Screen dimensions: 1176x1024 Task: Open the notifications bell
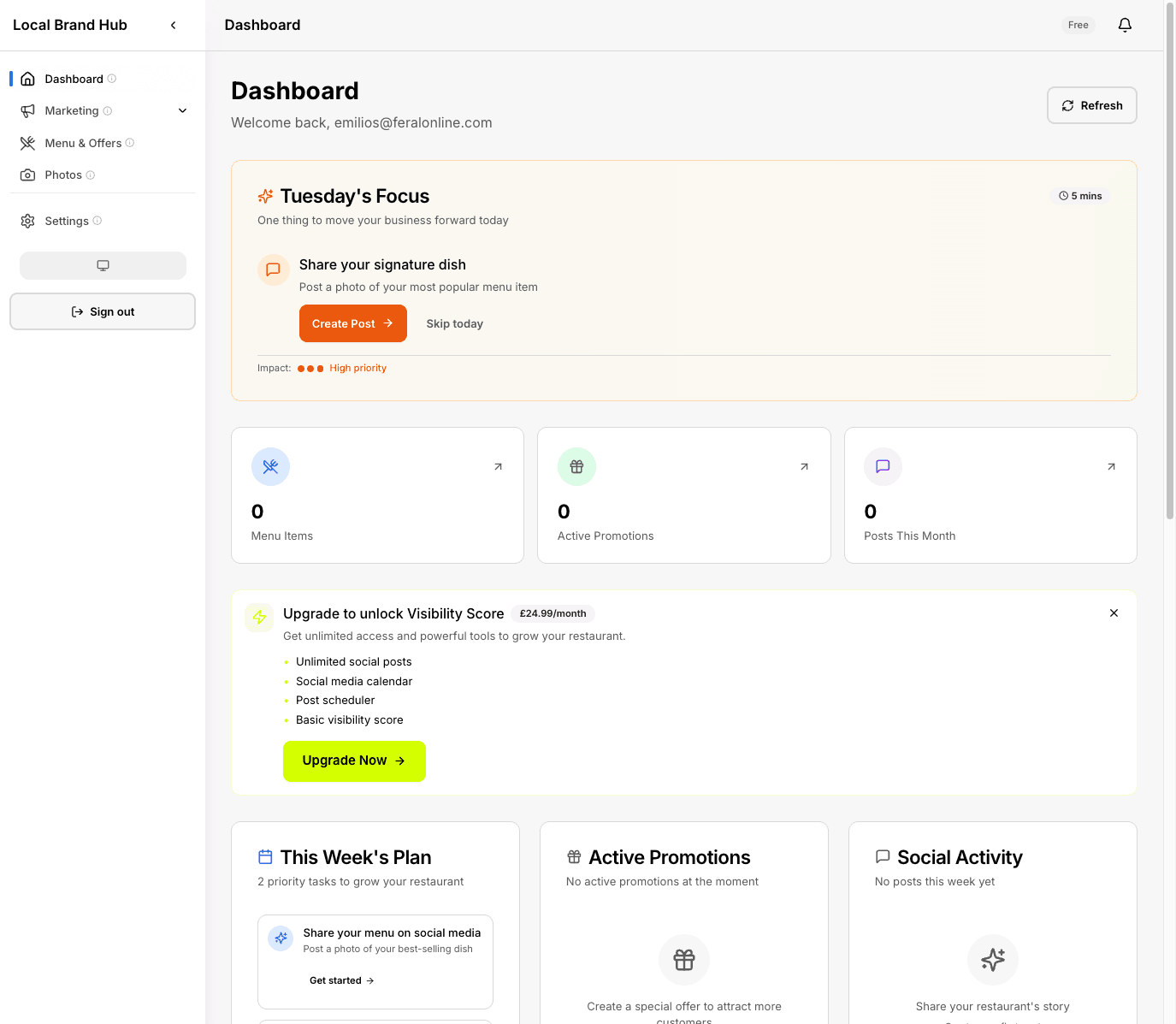click(1125, 25)
